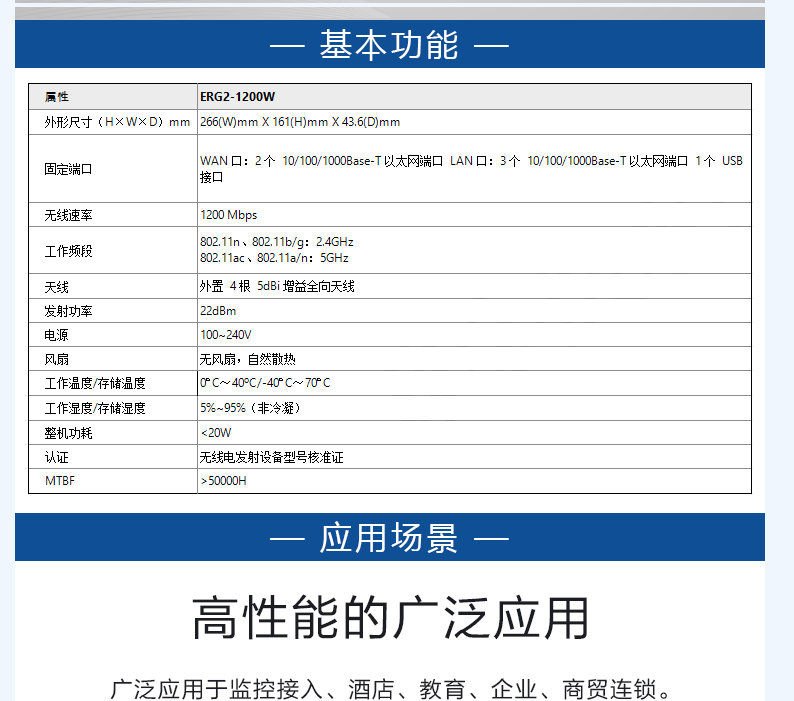The image size is (794, 701).
Task: Select the 802.11n 2.4GHz line
Action: click(276, 242)
